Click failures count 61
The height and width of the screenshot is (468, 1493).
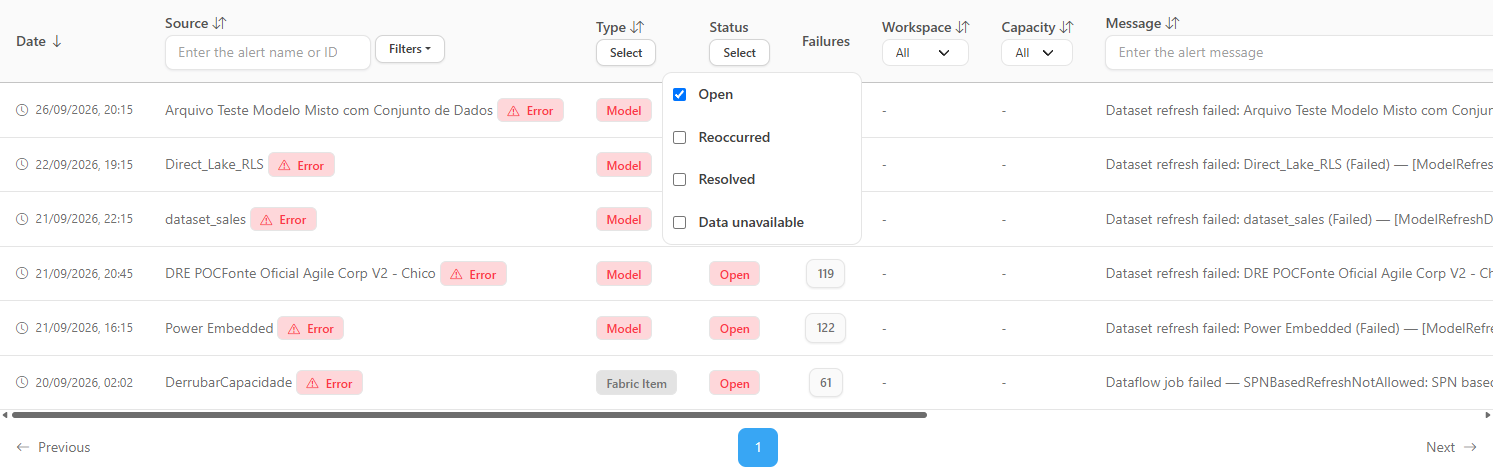point(826,382)
